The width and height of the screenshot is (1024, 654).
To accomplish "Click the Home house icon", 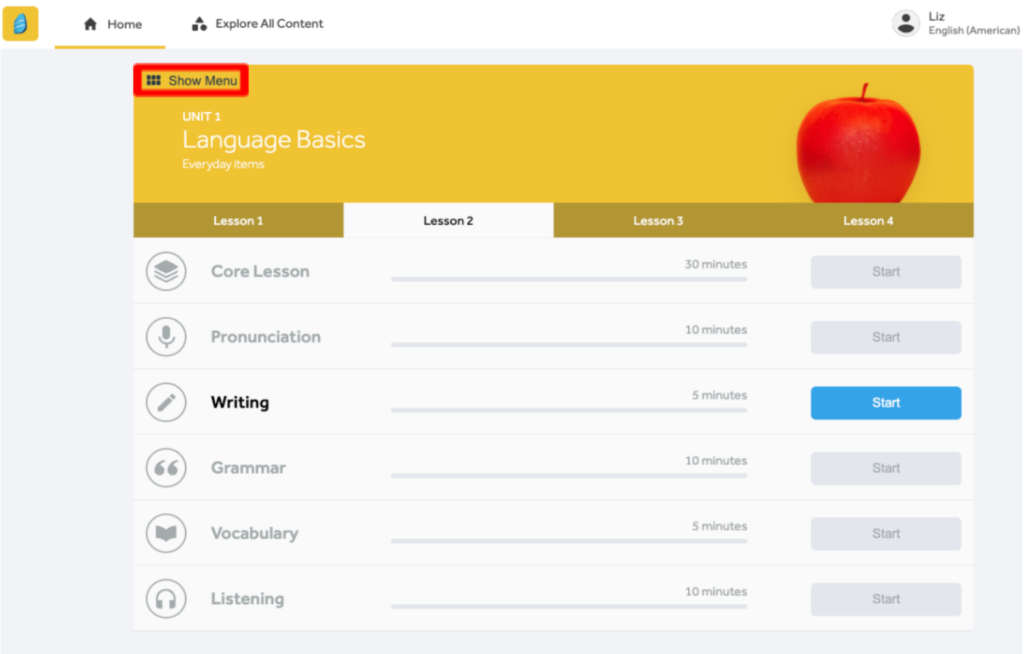I will 90,24.
